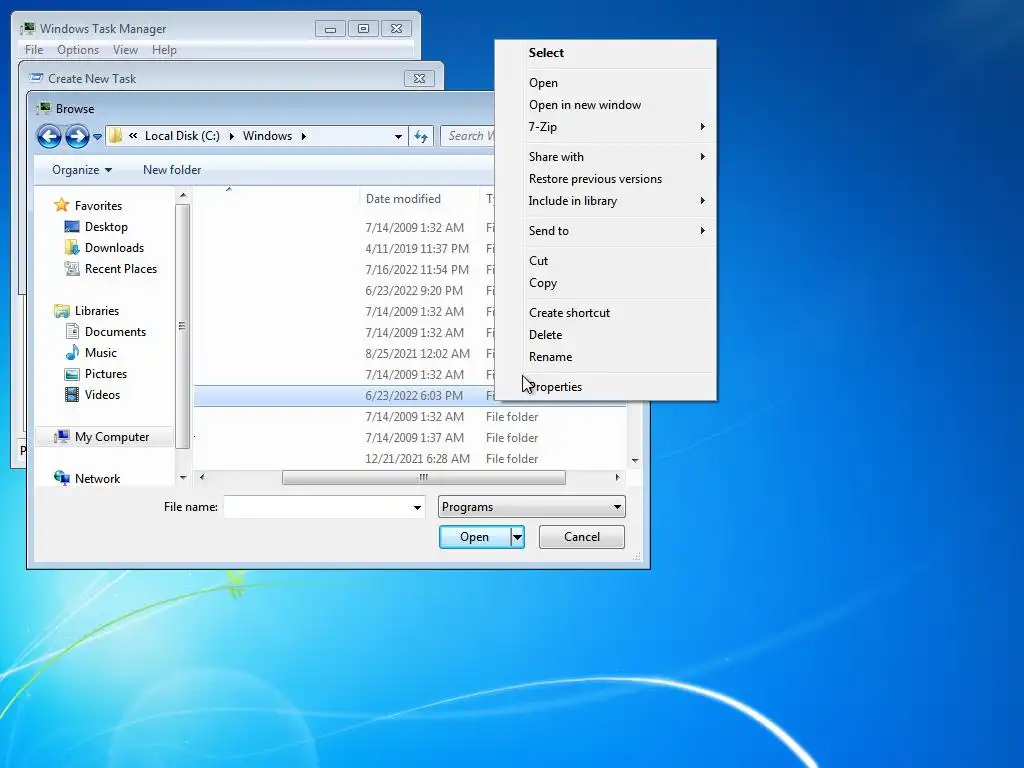This screenshot has height=768, width=1024.
Task: Choose Create shortcut in context menu
Action: point(569,313)
